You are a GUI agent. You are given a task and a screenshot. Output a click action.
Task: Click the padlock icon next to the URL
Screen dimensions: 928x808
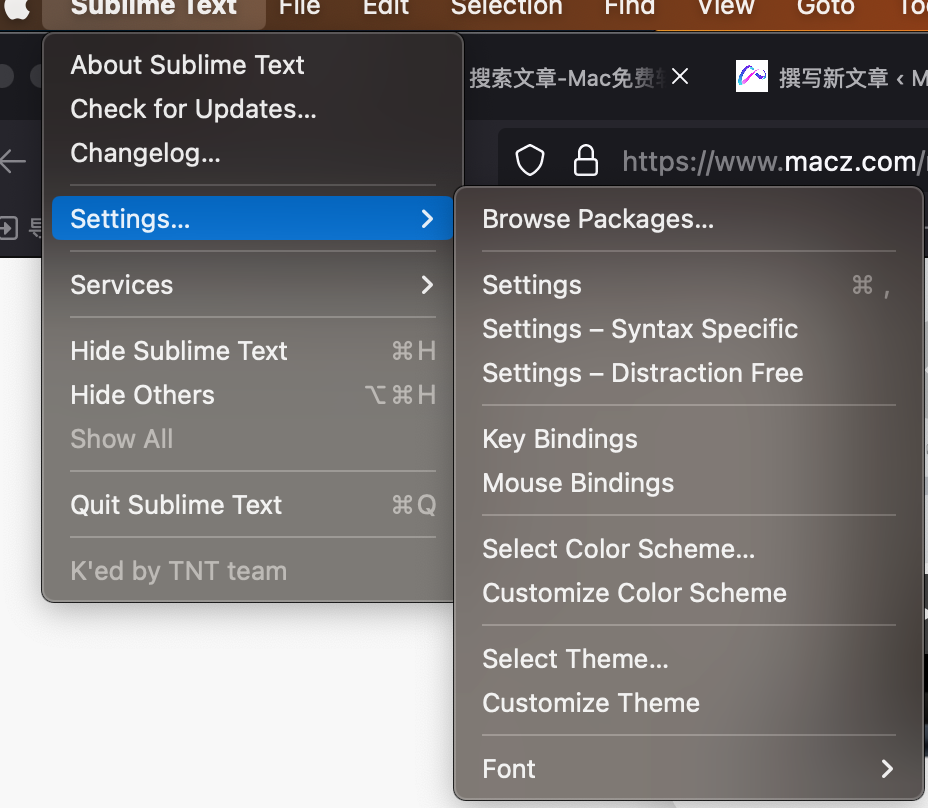tap(587, 160)
